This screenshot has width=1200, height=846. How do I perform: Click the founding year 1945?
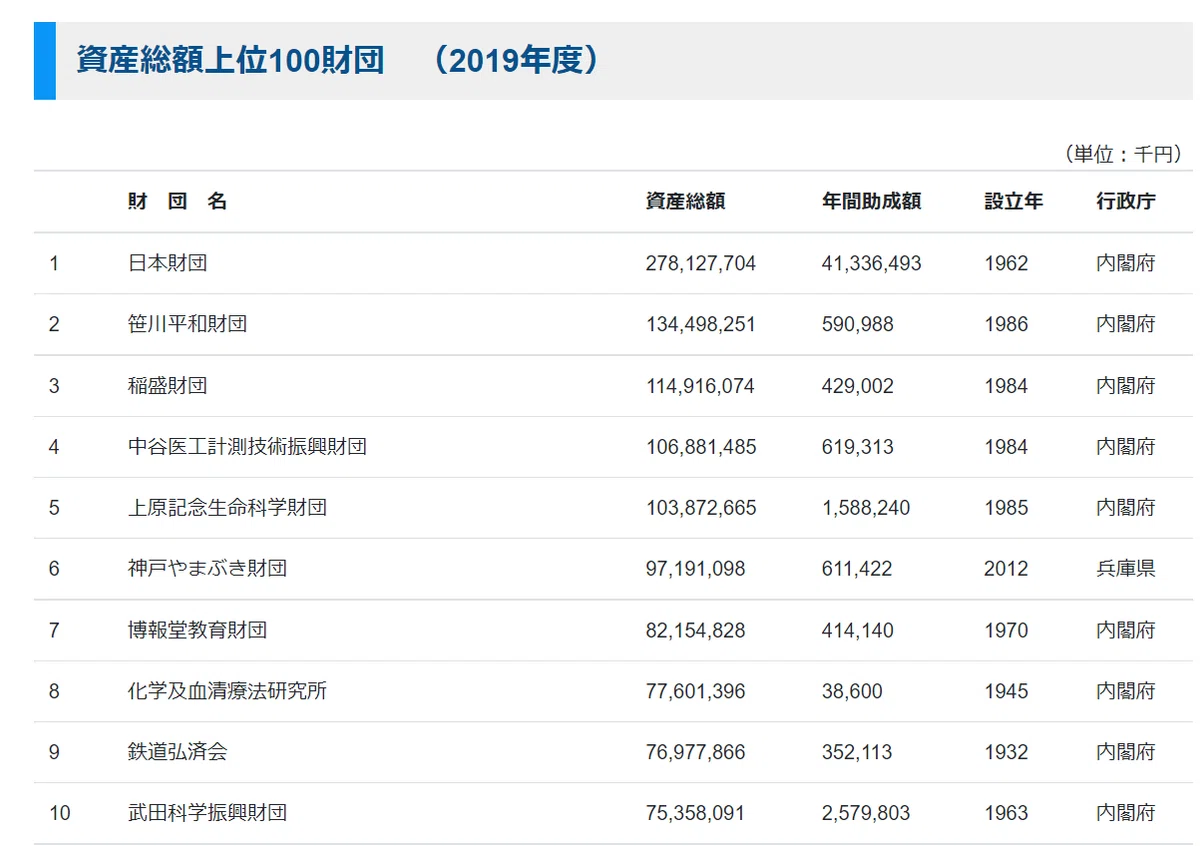1006,691
